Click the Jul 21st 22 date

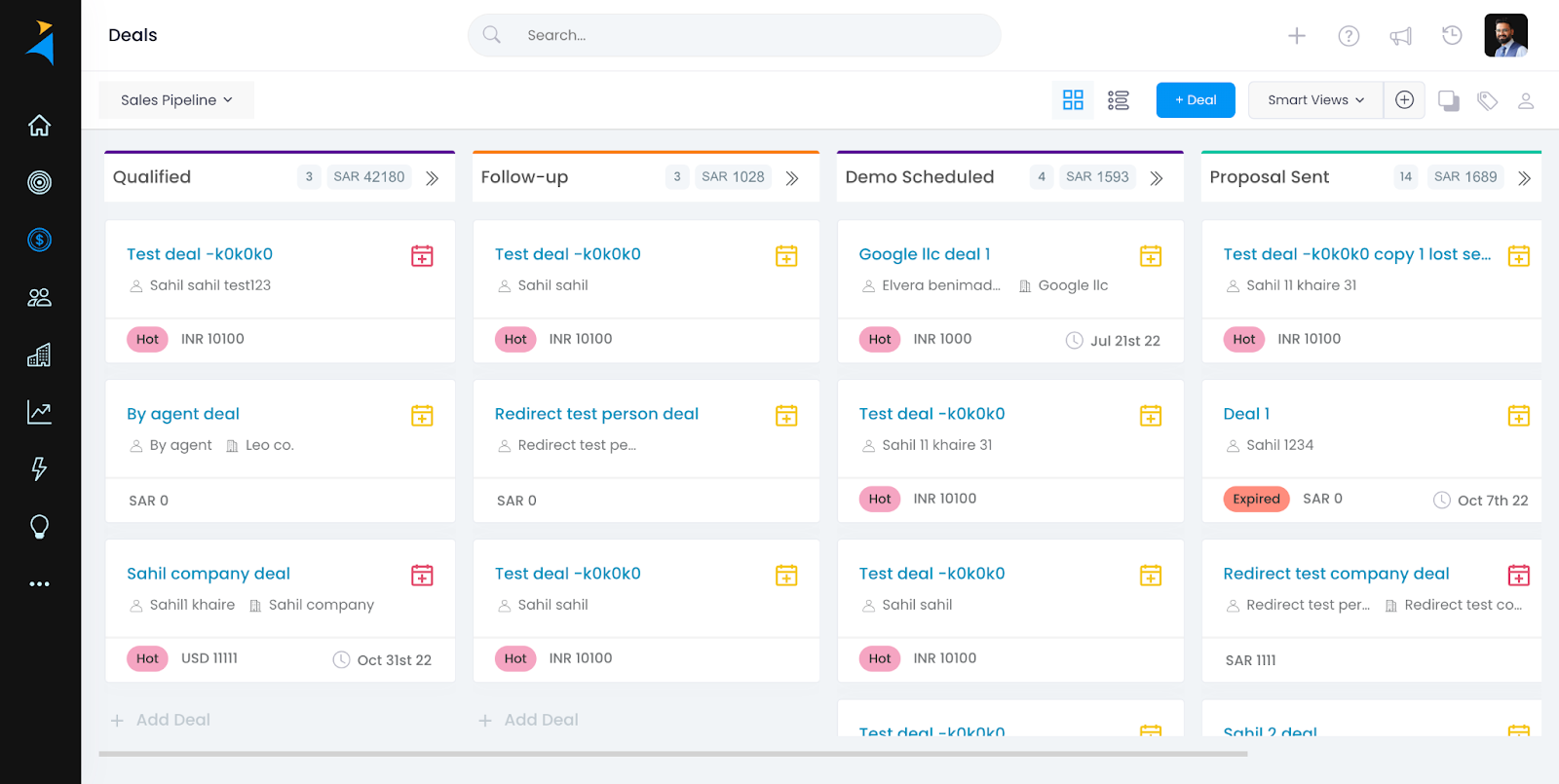coord(1125,341)
